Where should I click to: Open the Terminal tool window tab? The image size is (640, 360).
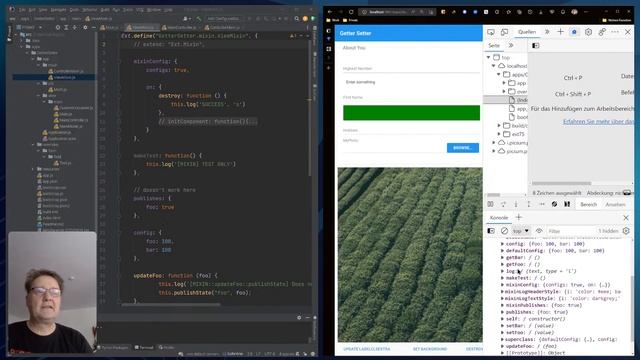(144, 347)
